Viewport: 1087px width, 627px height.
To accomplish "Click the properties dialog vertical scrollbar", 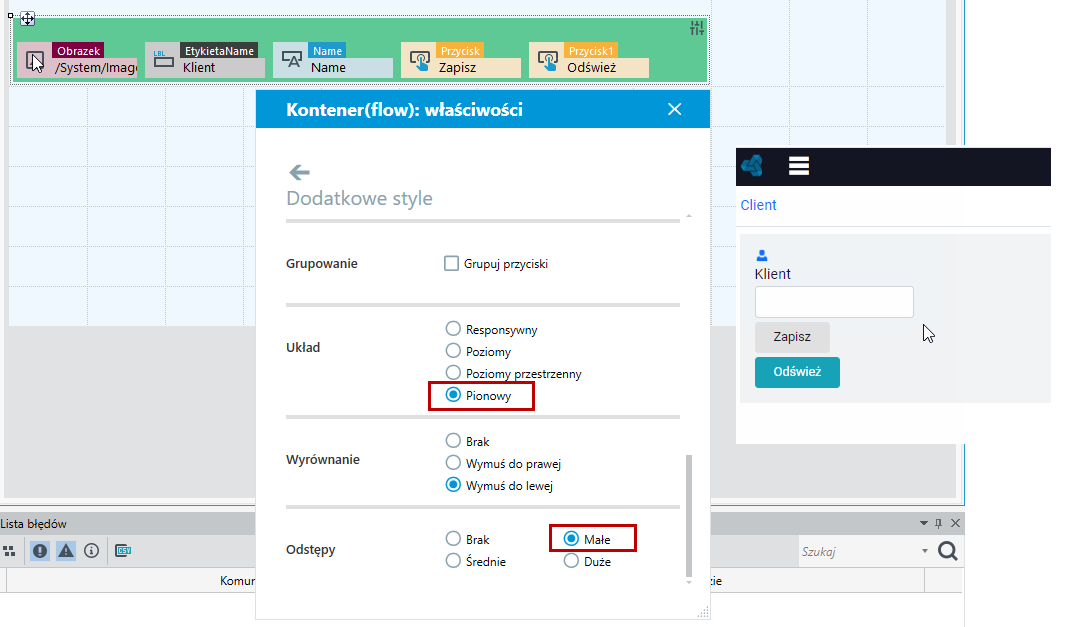I will click(x=688, y=515).
